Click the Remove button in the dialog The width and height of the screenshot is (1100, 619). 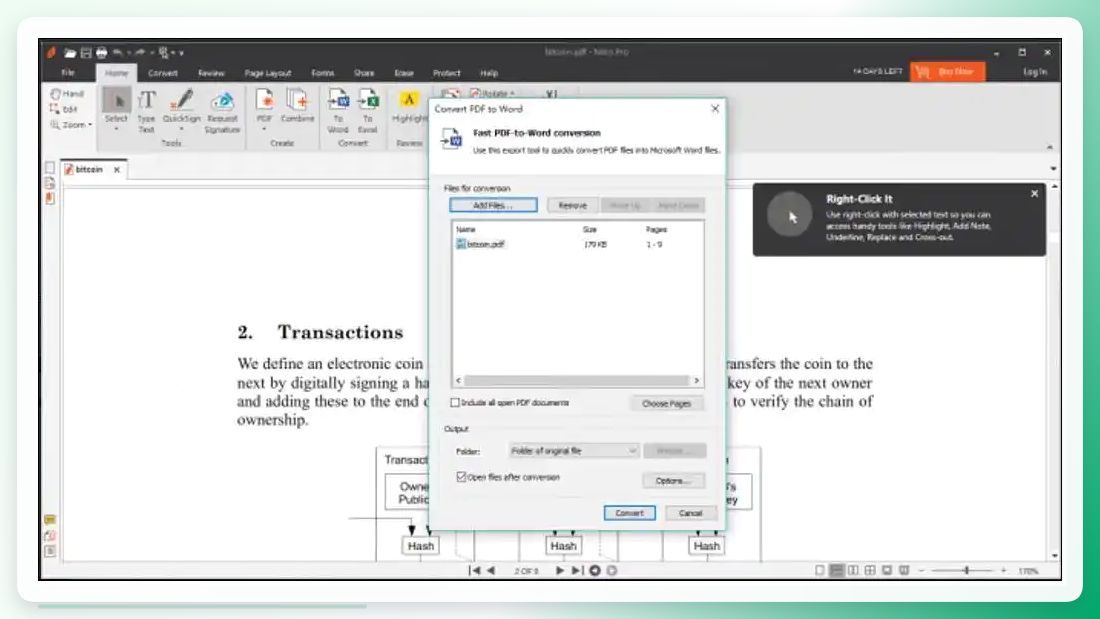pyautogui.click(x=572, y=205)
